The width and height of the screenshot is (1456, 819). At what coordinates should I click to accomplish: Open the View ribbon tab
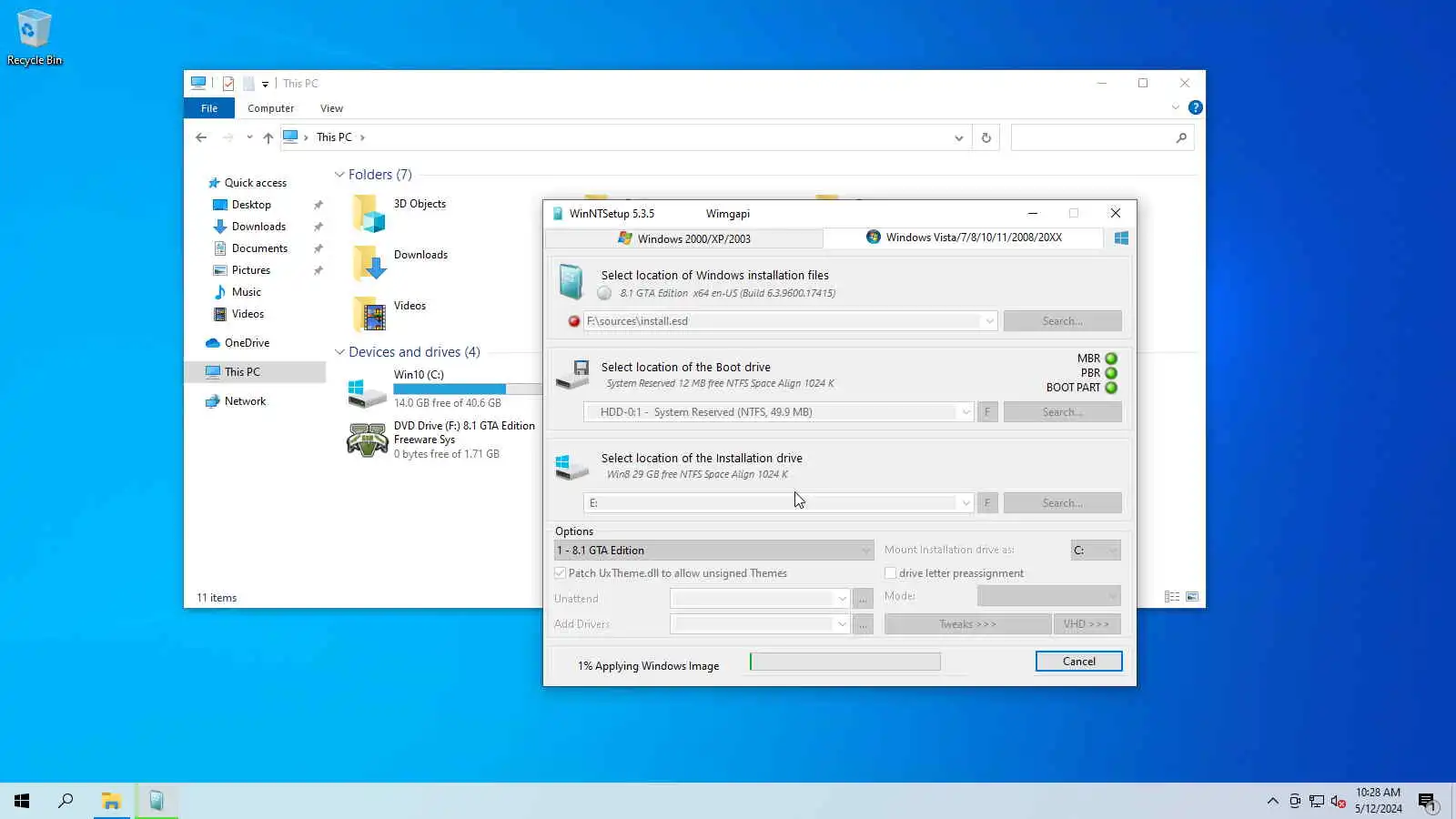[331, 108]
